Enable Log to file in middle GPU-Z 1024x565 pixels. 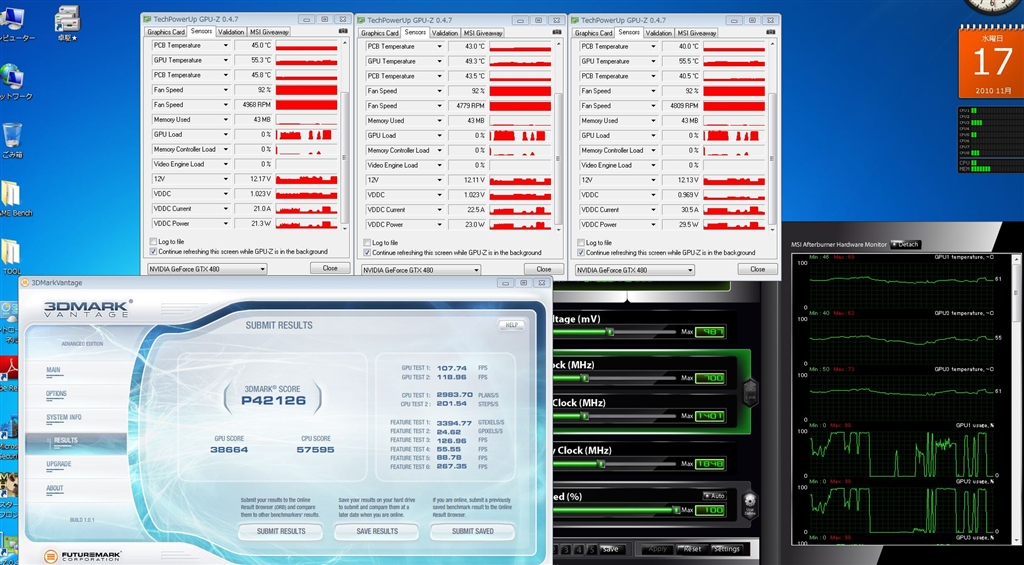point(368,243)
